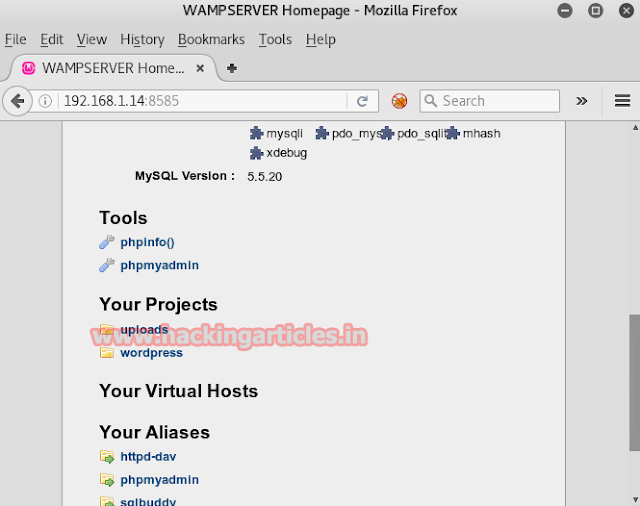Click the pdo_mysql extension puzzle icon

pyautogui.click(x=322, y=133)
